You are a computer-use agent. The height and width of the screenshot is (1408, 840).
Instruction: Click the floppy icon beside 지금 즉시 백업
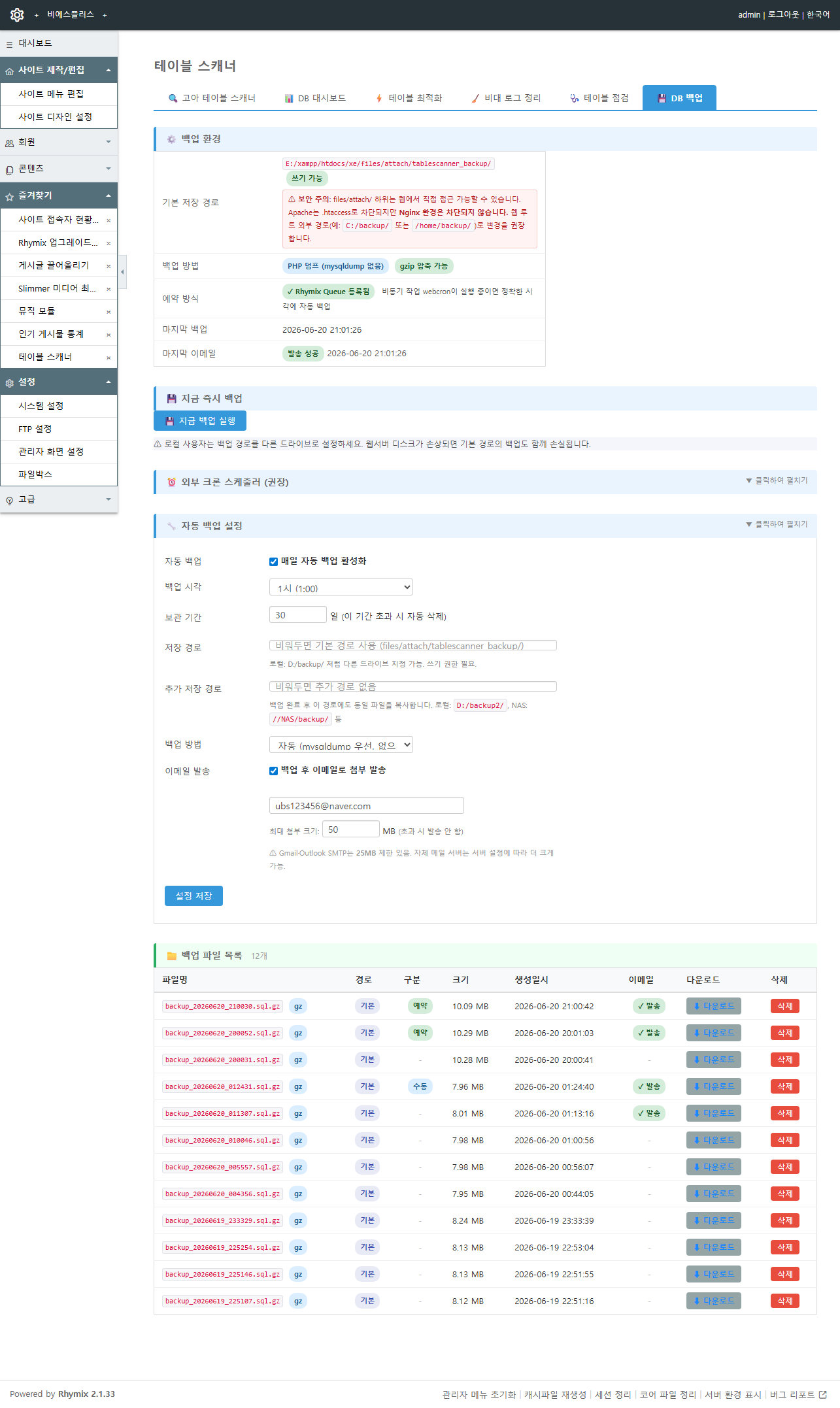pos(172,398)
